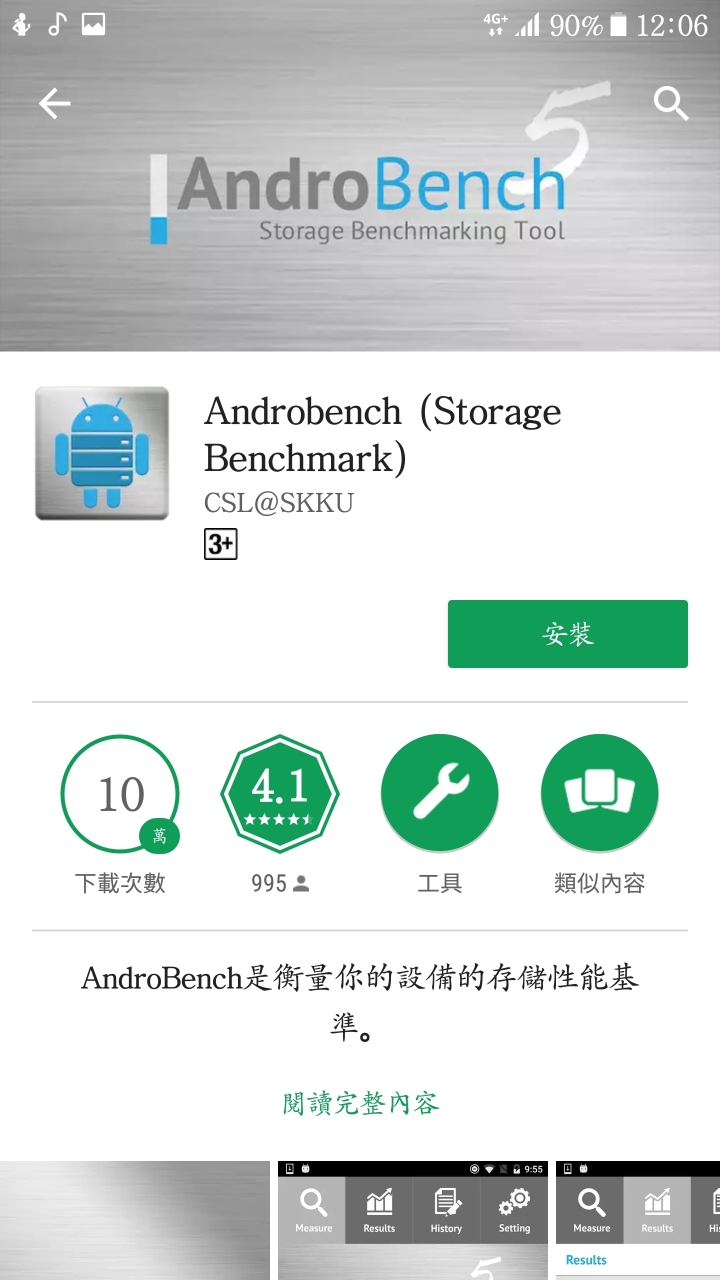Tap the battery status icon

point(619,25)
